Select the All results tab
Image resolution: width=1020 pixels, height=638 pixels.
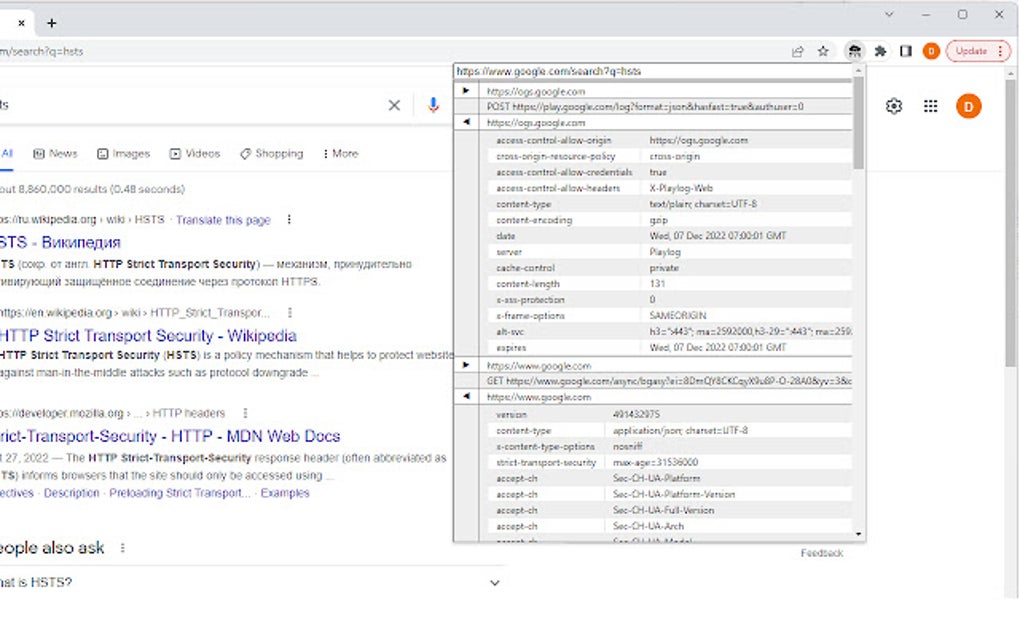tap(7, 153)
